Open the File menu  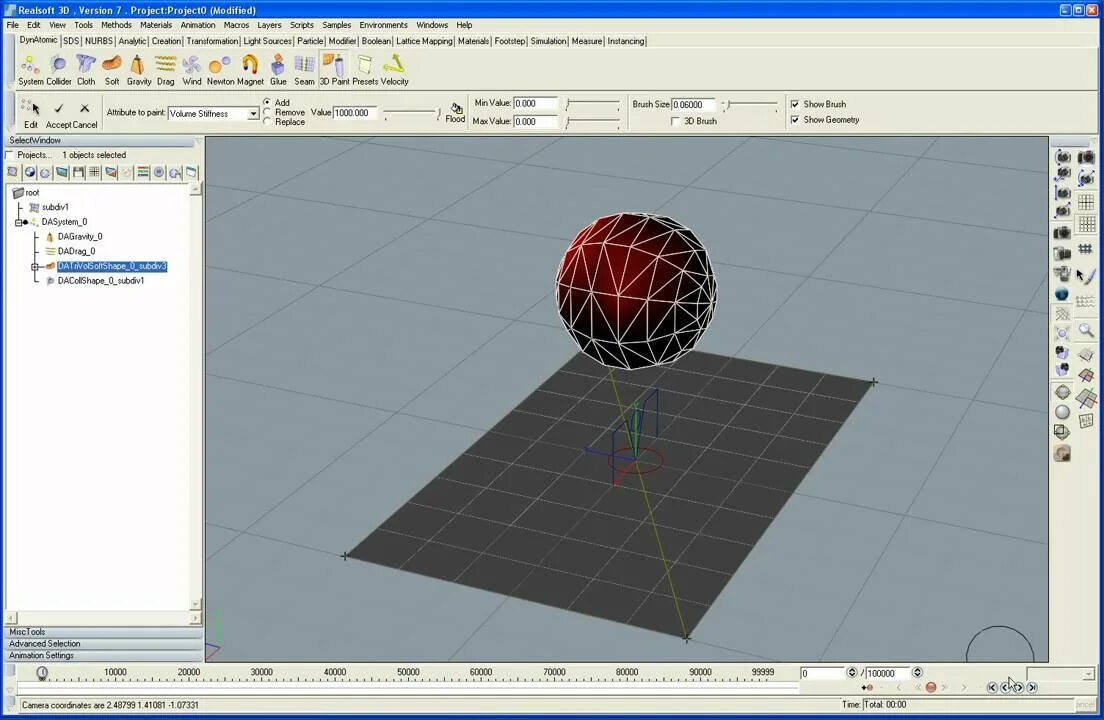click(x=13, y=25)
